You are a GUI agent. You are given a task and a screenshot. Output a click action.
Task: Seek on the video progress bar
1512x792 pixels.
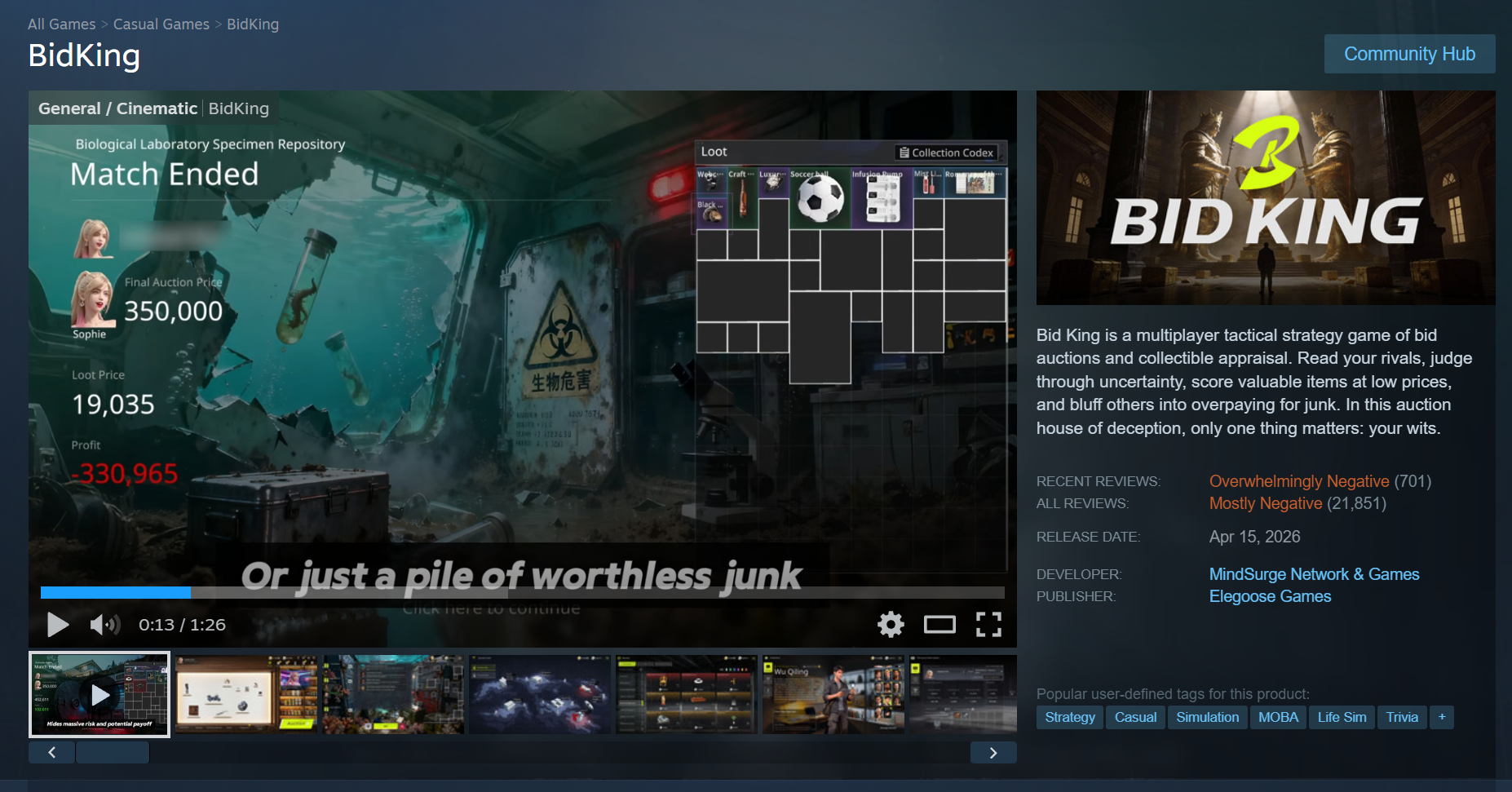point(523,593)
